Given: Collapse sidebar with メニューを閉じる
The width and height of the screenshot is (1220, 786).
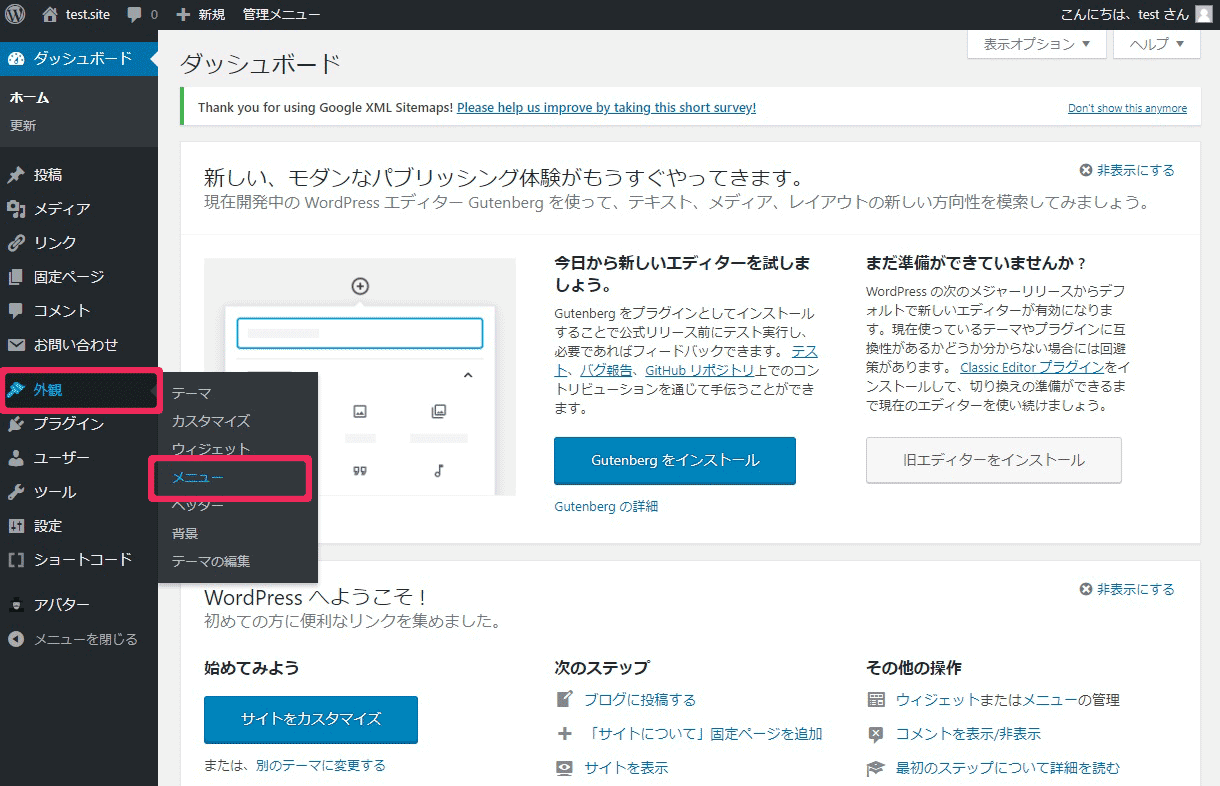Looking at the screenshot, I should click(85, 639).
